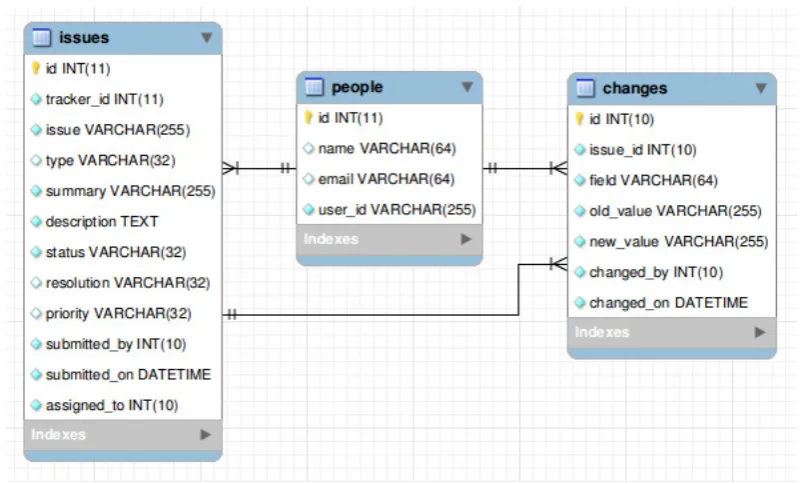The image size is (805, 484).
Task: Select the 'description TEXT' column text
Action: coord(102,222)
